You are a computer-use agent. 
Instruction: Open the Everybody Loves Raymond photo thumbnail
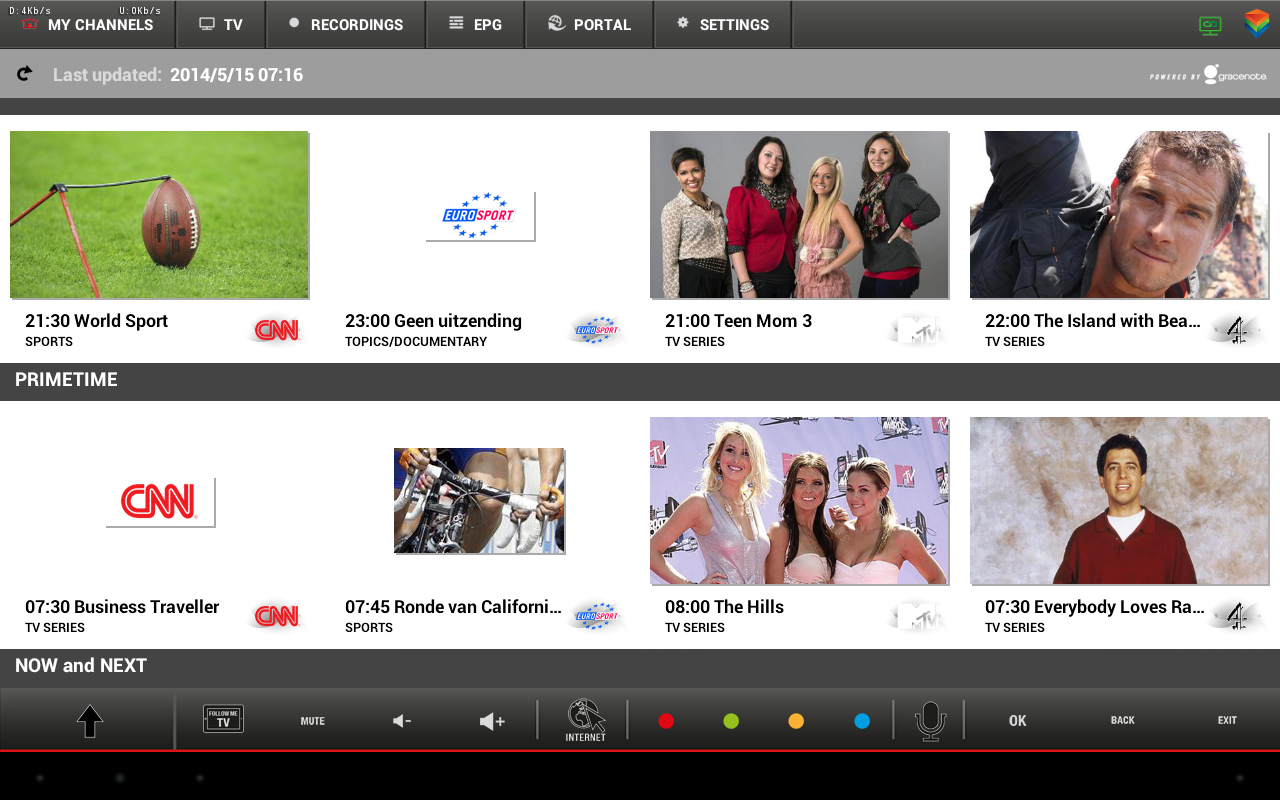tap(1119, 501)
